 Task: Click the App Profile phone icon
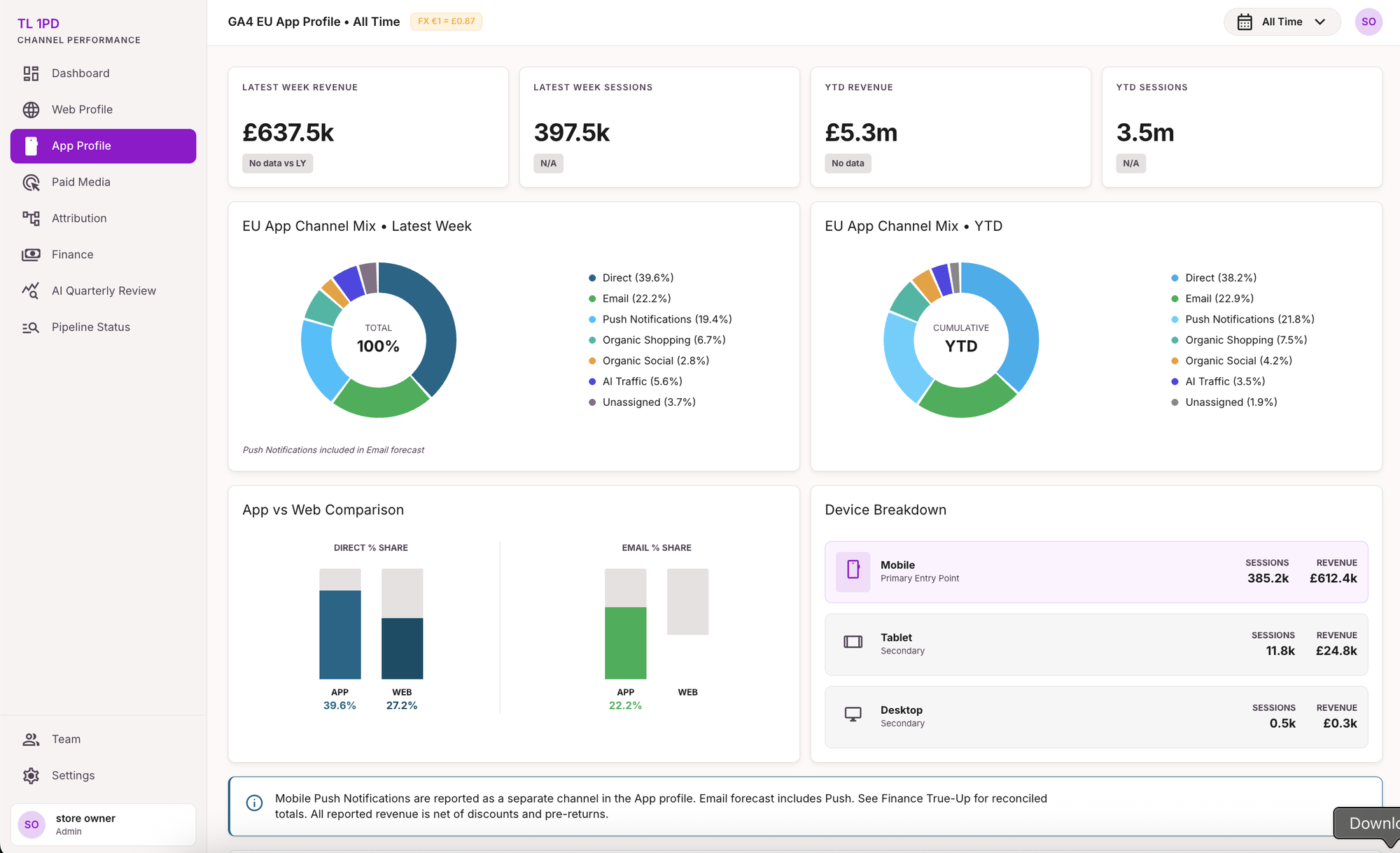pyautogui.click(x=31, y=146)
